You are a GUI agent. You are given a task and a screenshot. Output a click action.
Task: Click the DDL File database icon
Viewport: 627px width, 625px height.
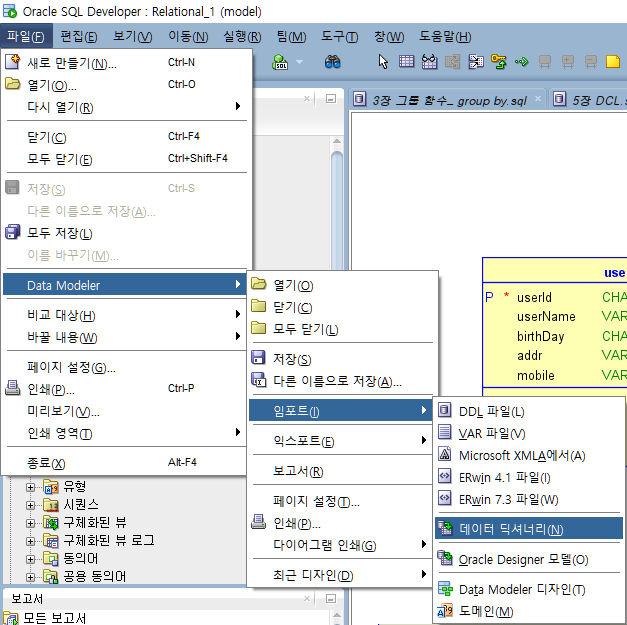pos(445,410)
